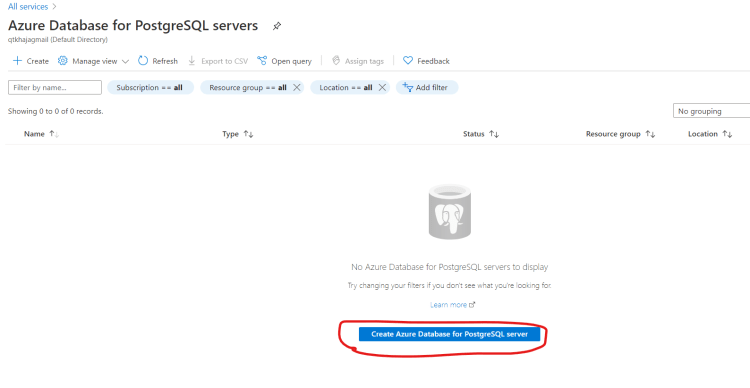This screenshot has width=750, height=388.
Task: Click Export to CSV
Action: (x=218, y=61)
